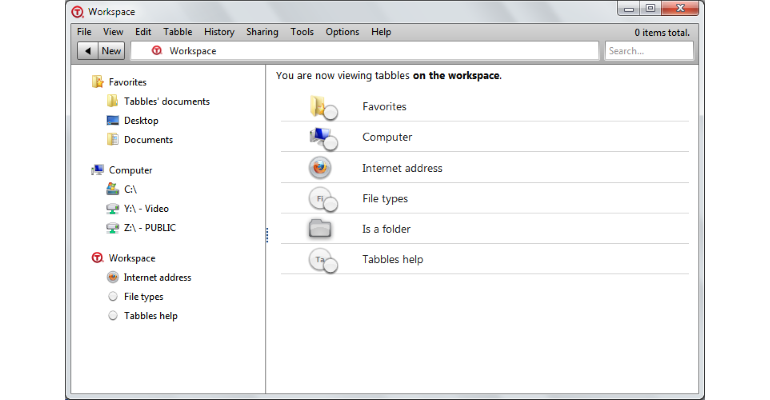
Task: Open the File types tabble icon
Action: pos(323,199)
